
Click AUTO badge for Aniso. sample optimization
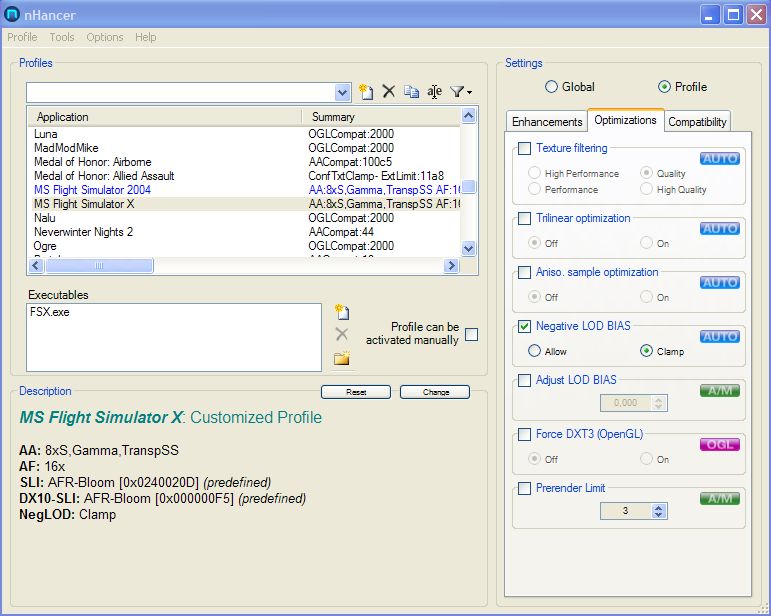[x=720, y=282]
